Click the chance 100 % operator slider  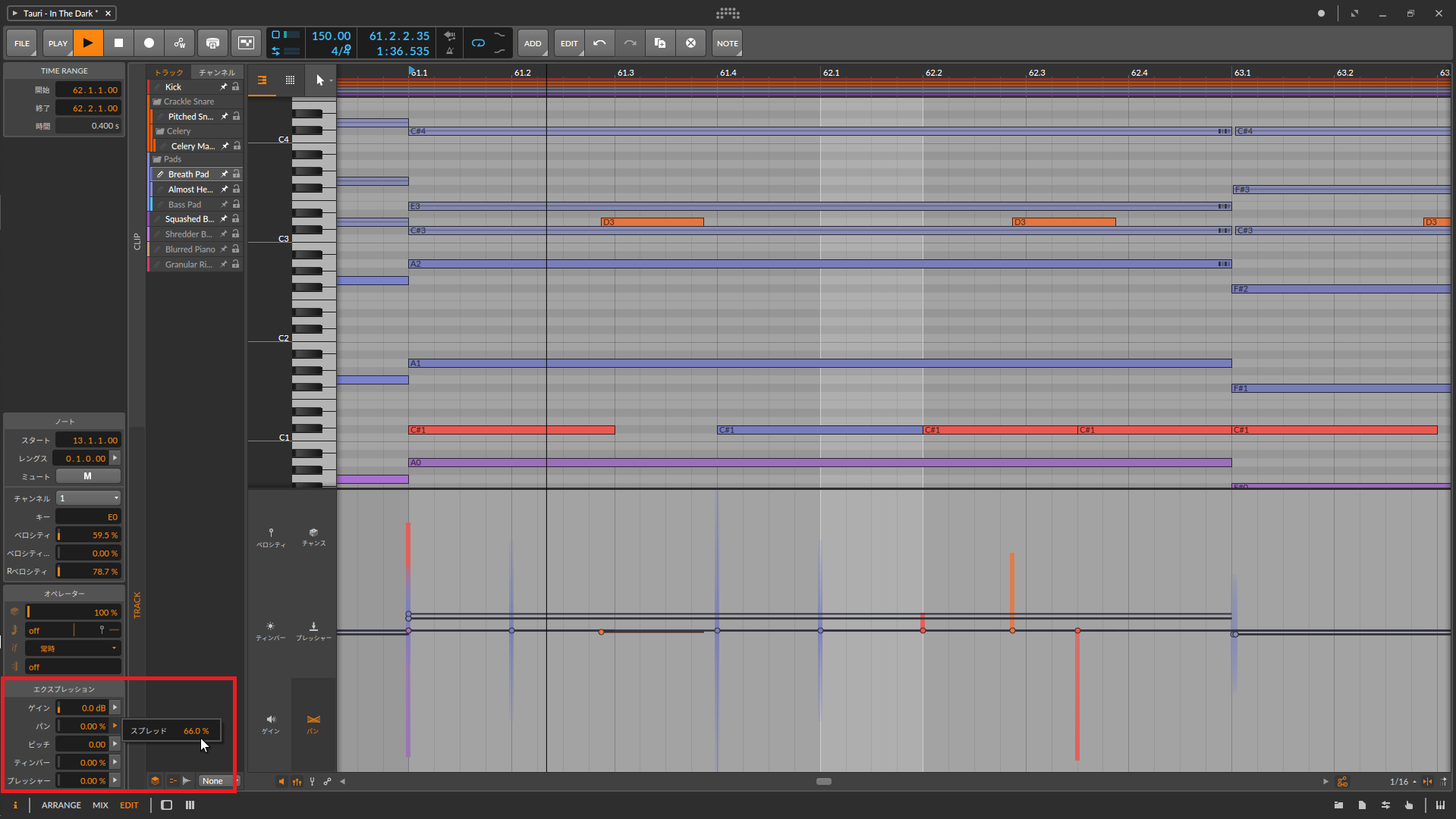tap(73, 613)
